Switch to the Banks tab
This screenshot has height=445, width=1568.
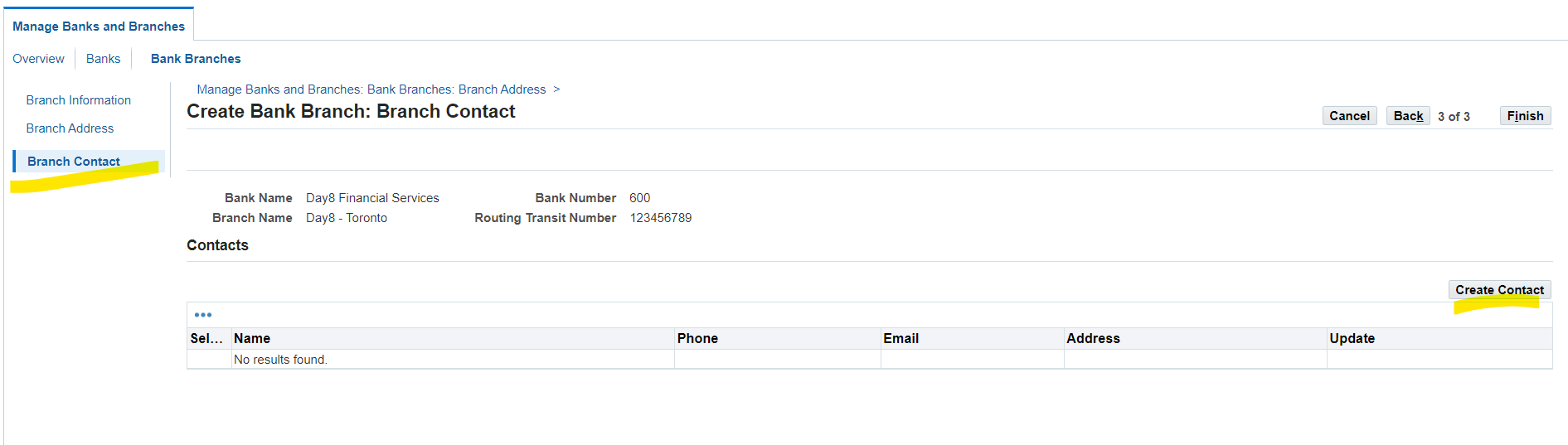[x=104, y=59]
